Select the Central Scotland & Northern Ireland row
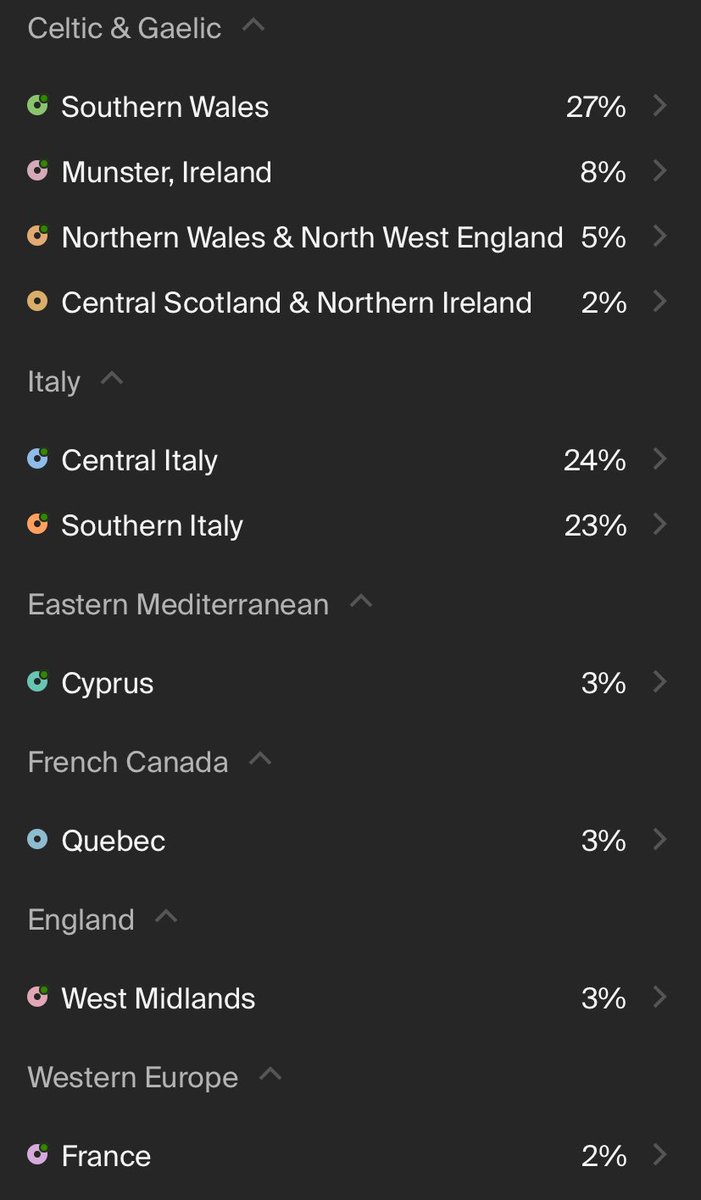This screenshot has width=701, height=1200. tap(296, 302)
